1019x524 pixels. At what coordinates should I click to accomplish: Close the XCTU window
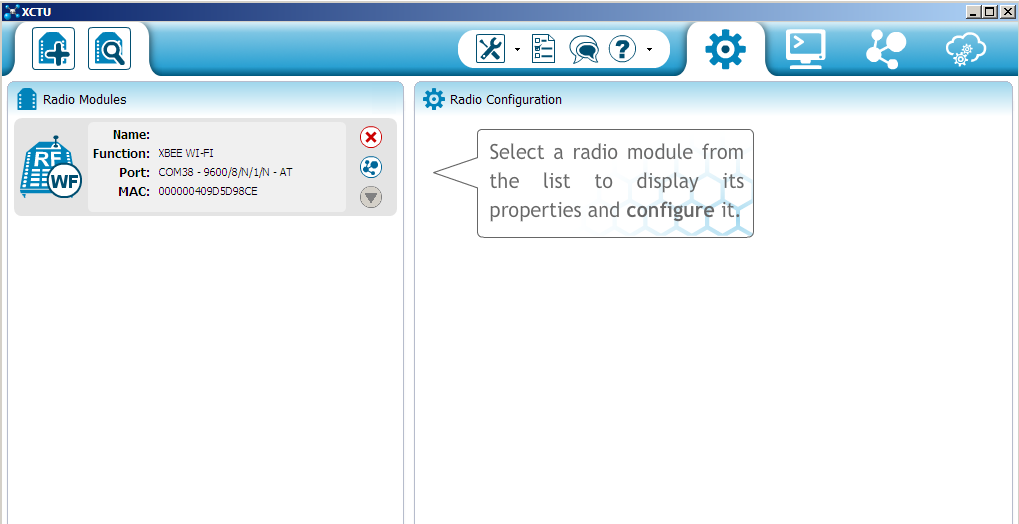1005,11
